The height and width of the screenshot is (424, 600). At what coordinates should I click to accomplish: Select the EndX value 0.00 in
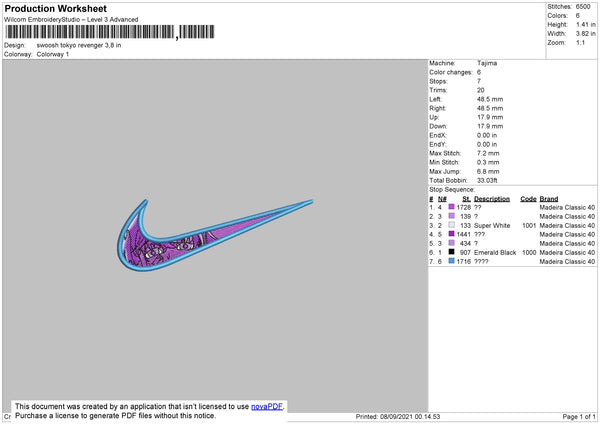click(x=487, y=135)
